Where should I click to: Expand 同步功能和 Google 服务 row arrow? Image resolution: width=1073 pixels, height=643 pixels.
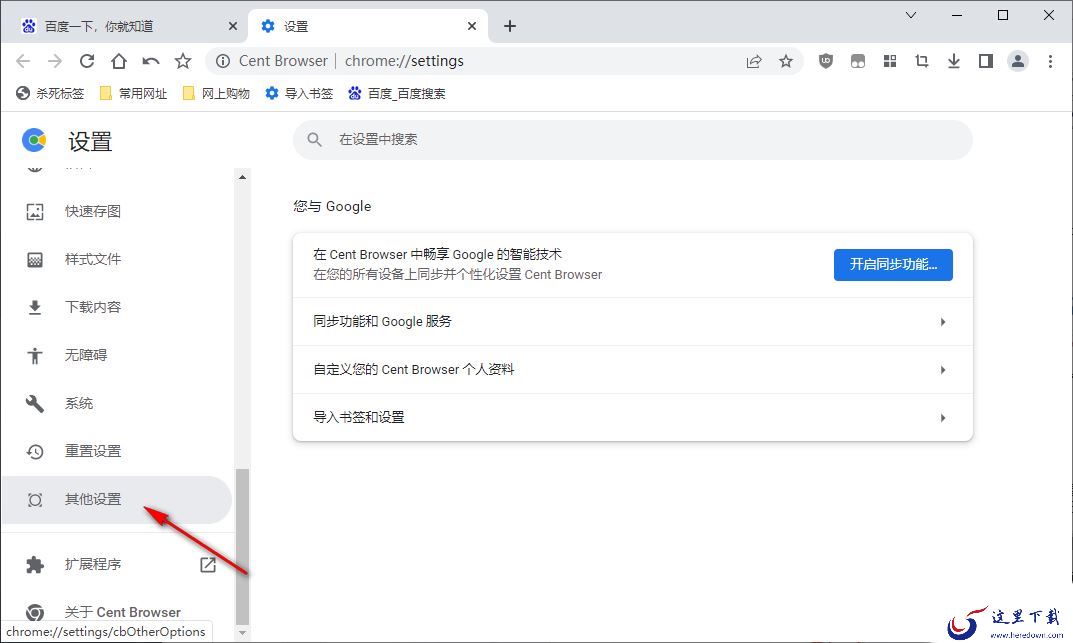pyautogui.click(x=943, y=322)
